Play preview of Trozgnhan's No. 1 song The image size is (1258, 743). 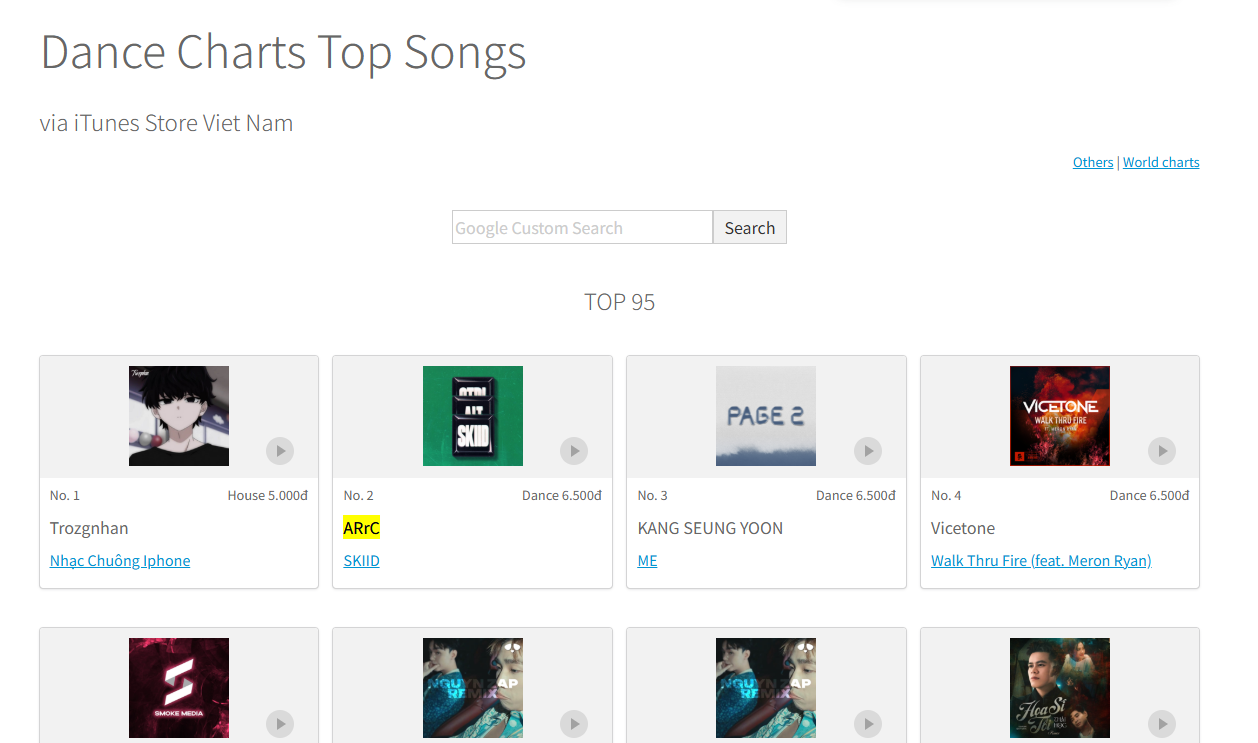pos(280,451)
